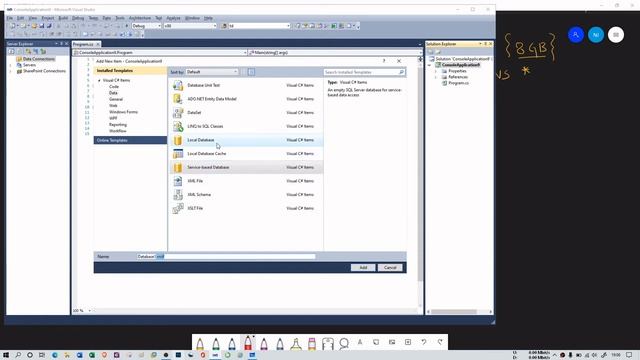Select the Local Database Cache template
Image resolution: width=640 pixels, height=360 pixels.
246,153
